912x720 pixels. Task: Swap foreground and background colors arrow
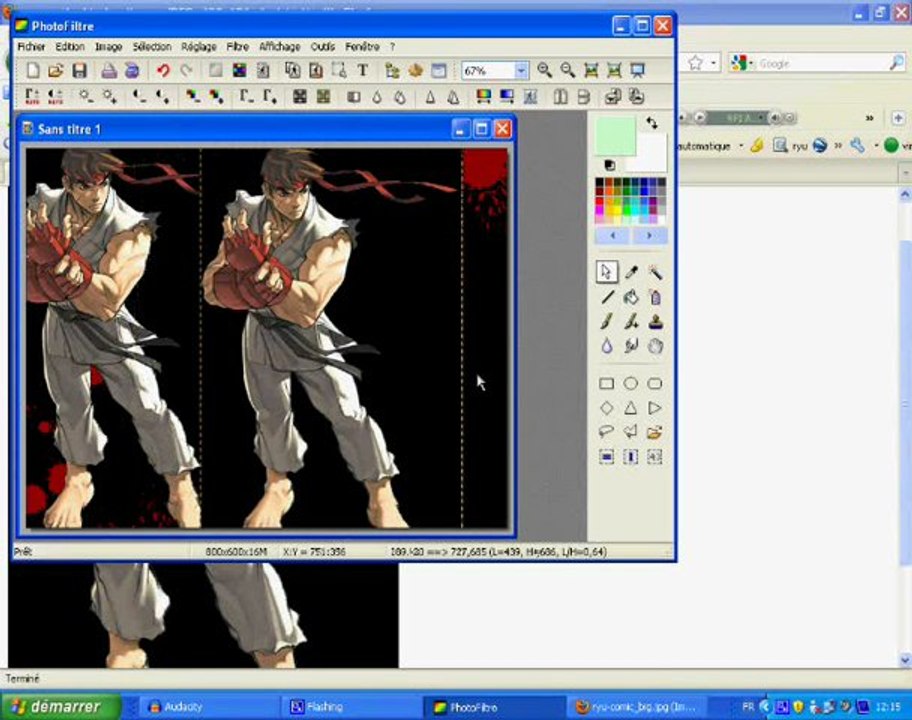[x=652, y=123]
